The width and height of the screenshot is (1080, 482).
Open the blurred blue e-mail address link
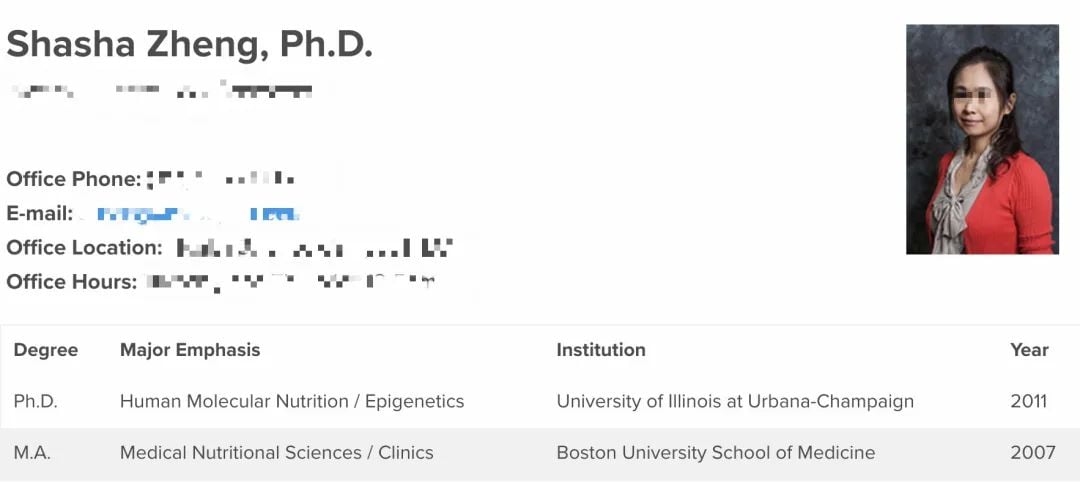(x=197, y=214)
